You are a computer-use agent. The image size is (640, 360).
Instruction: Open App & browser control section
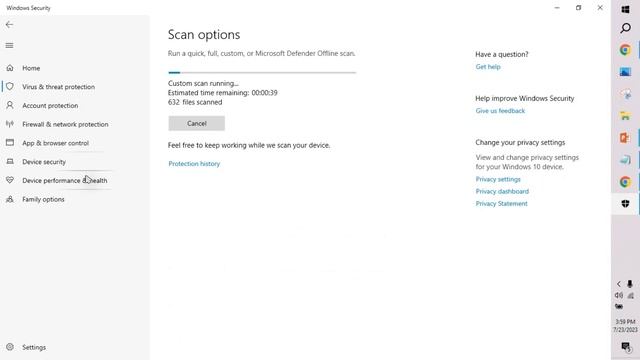pyautogui.click(x=55, y=143)
